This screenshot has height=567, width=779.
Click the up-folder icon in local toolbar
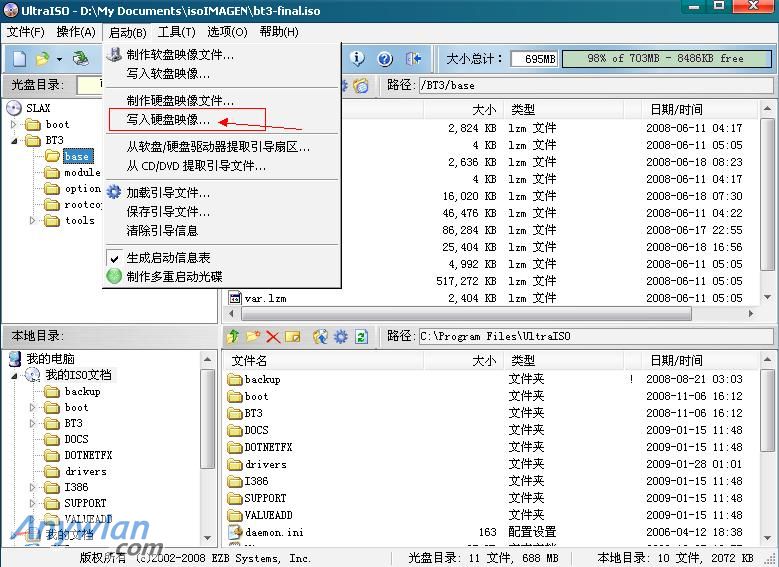pos(233,336)
